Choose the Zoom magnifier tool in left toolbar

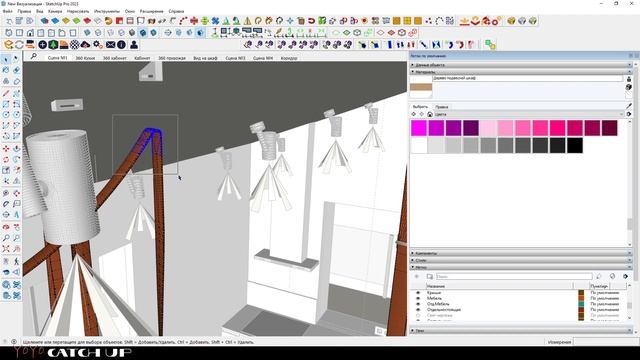[x=6, y=237]
